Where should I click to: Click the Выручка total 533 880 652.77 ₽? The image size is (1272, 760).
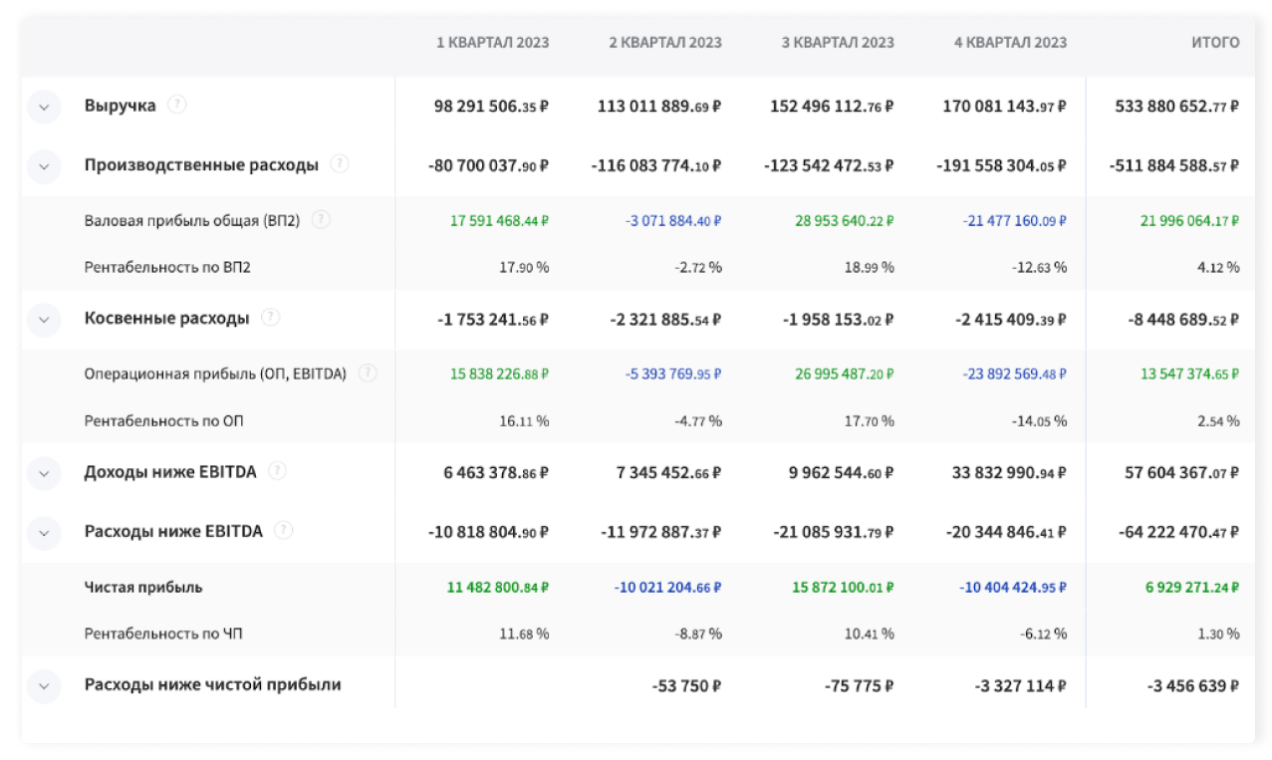(x=1176, y=106)
